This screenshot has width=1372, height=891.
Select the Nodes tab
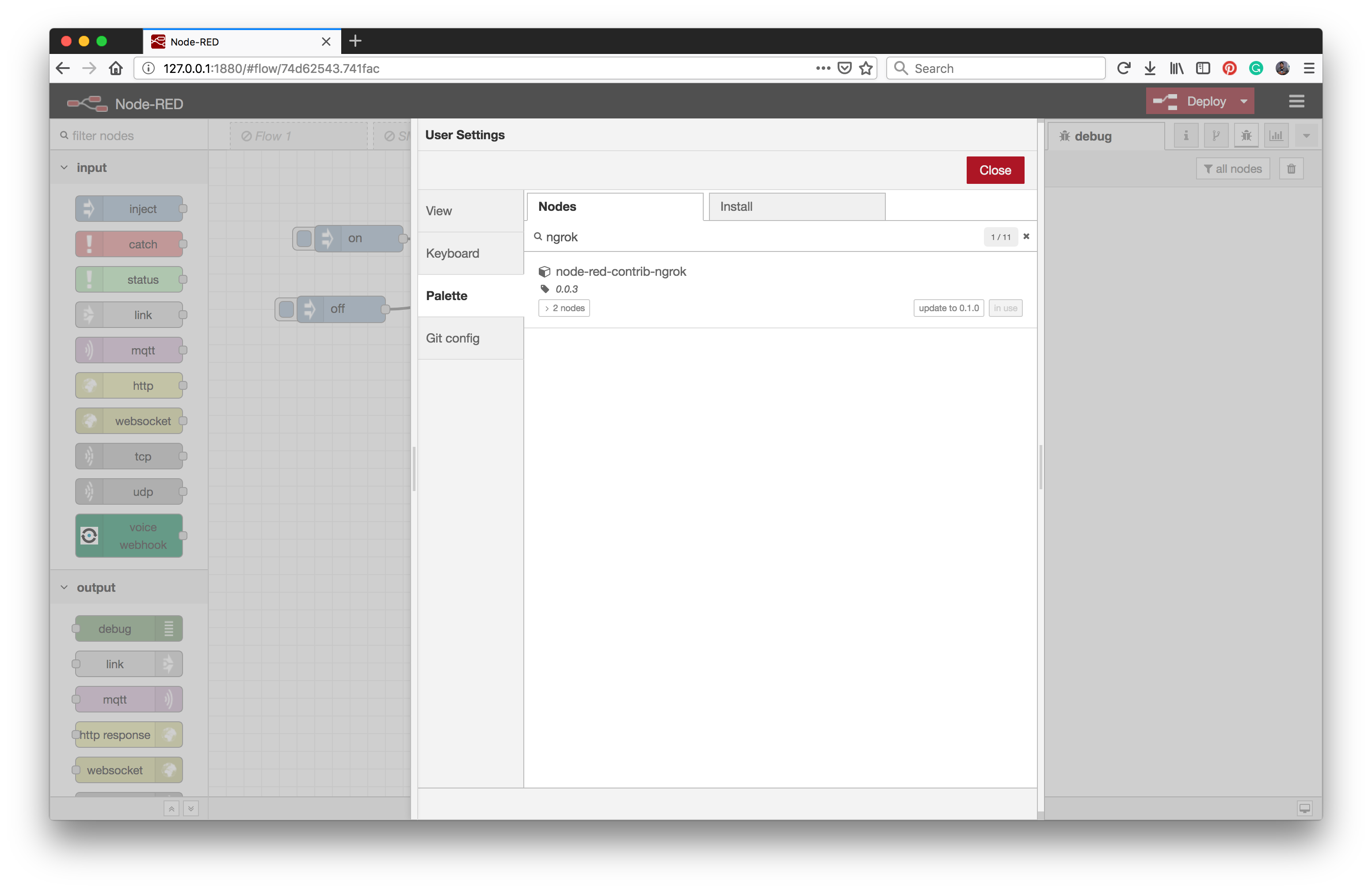(615, 206)
